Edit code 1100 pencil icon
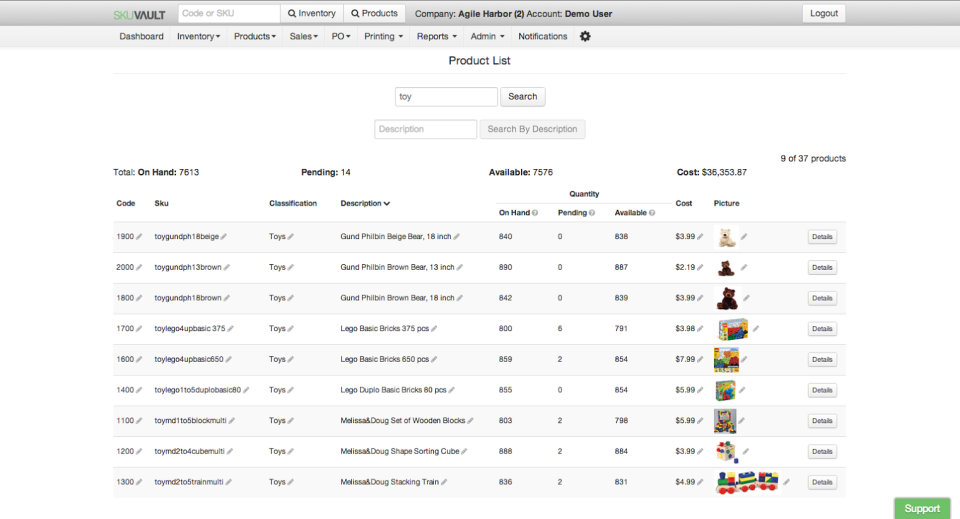The width and height of the screenshot is (960, 519). tap(139, 420)
